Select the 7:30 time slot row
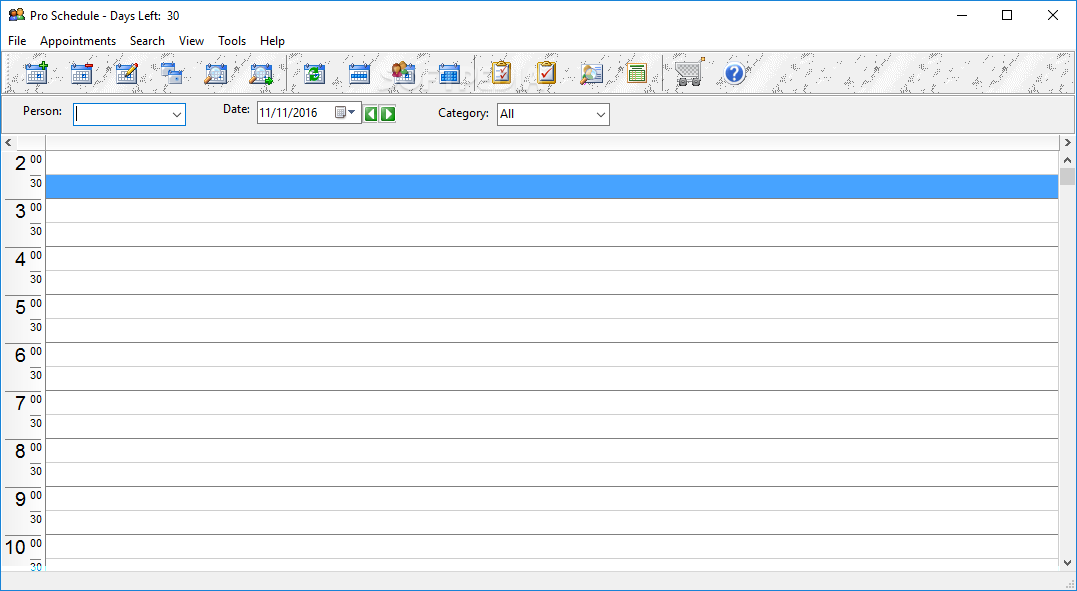The width and height of the screenshot is (1077, 591). click(x=552, y=427)
